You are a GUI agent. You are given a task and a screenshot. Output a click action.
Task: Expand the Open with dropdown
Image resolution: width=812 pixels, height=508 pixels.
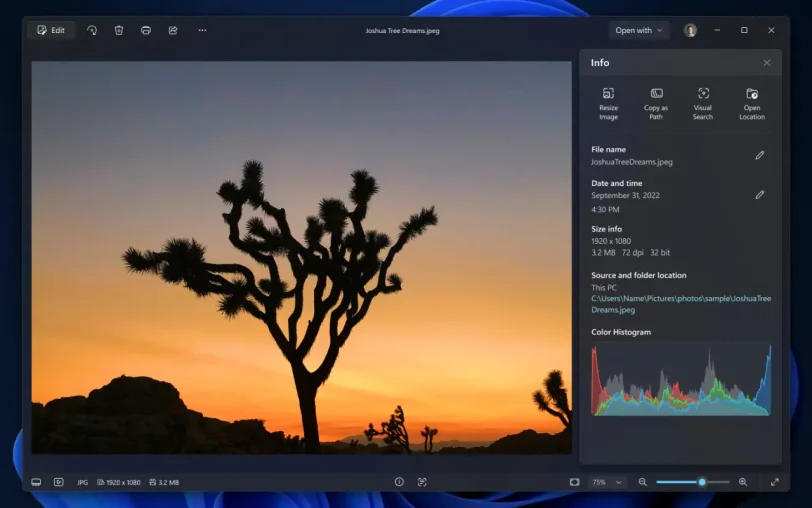pyautogui.click(x=639, y=31)
